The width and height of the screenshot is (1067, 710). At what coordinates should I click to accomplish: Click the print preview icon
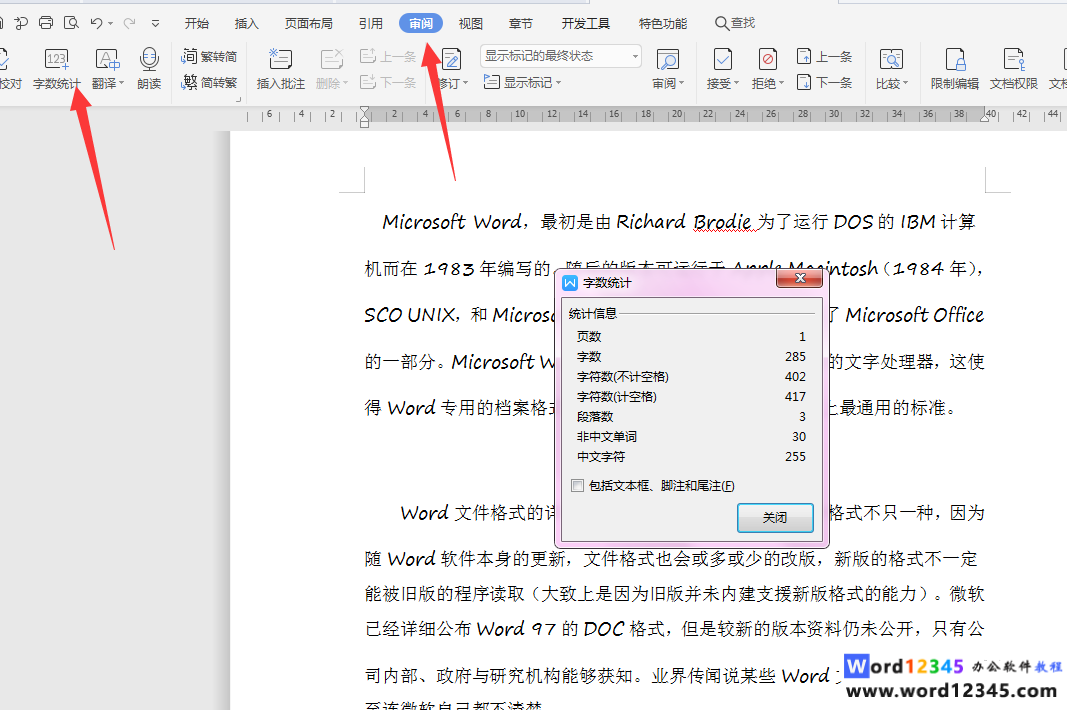click(x=71, y=23)
